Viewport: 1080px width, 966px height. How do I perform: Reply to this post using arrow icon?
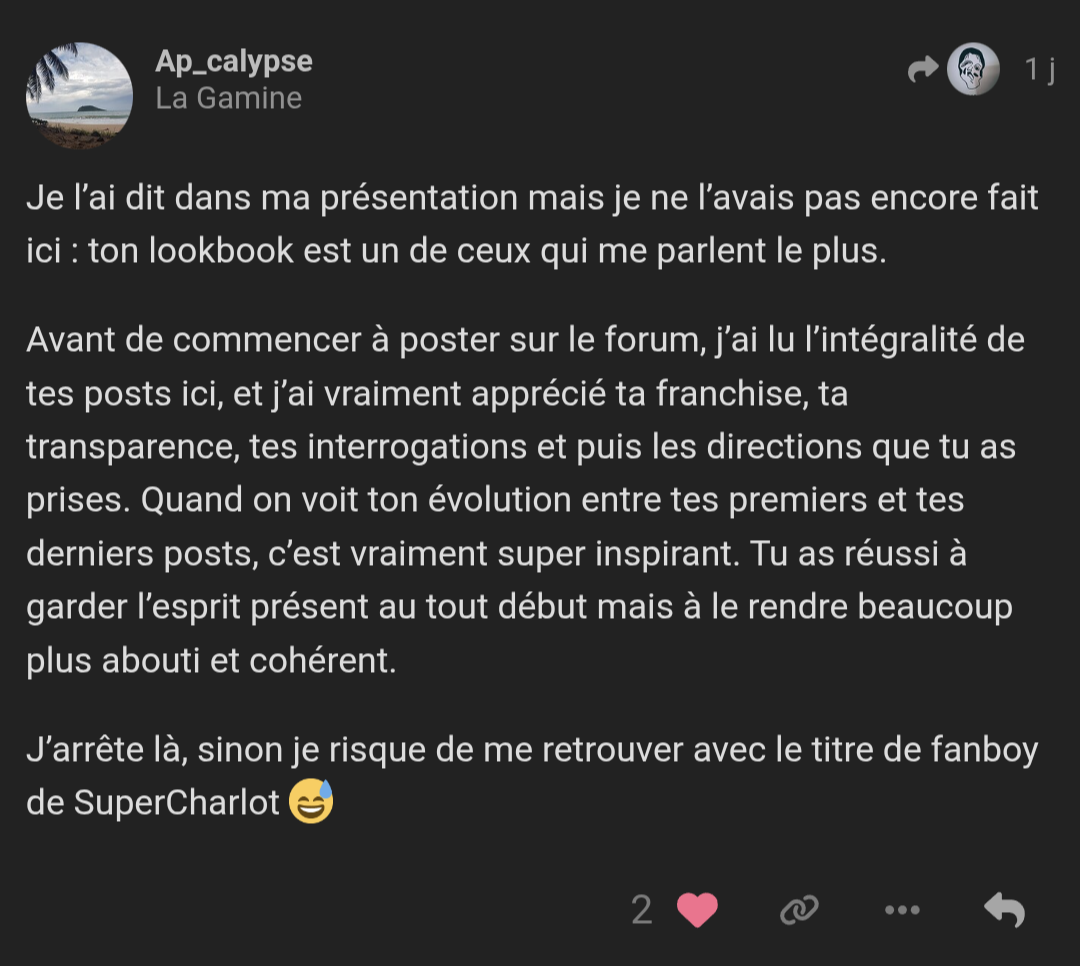(1004, 909)
